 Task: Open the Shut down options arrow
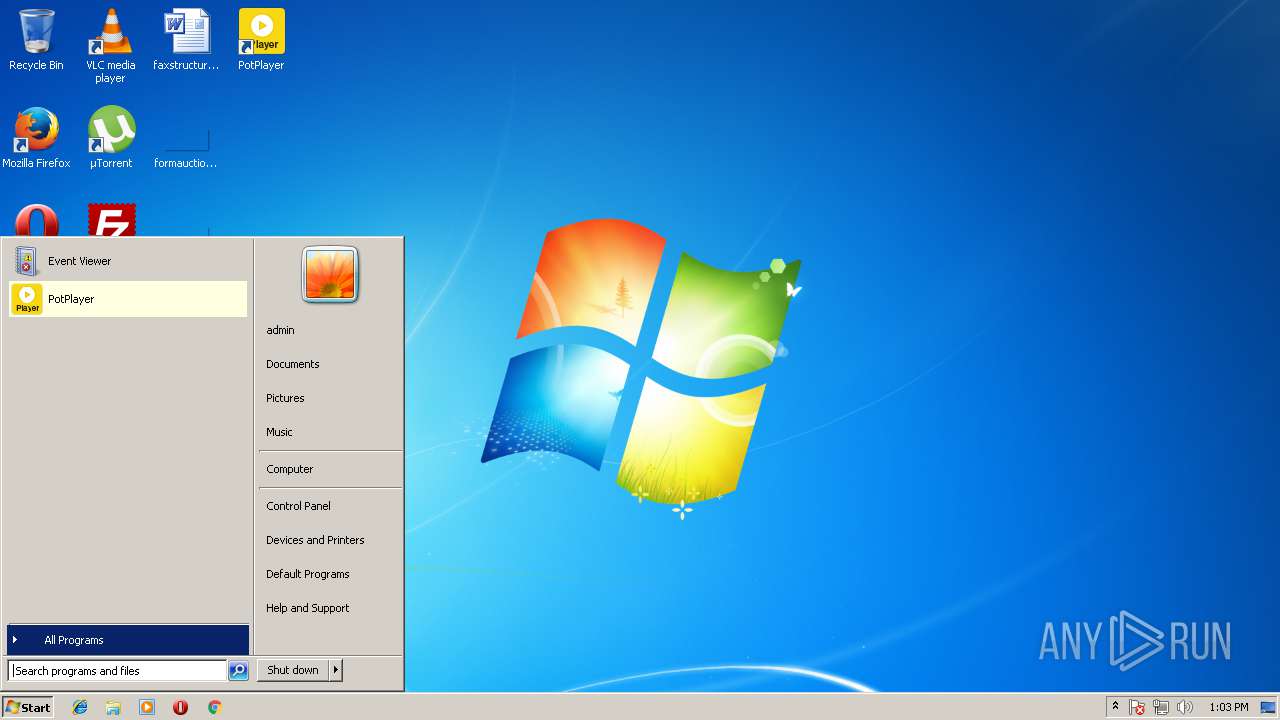[x=336, y=670]
